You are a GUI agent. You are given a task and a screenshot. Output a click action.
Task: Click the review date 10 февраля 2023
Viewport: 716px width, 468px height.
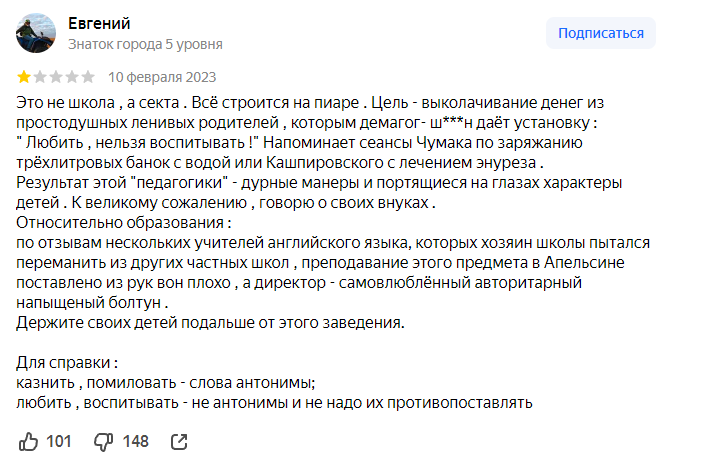pyautogui.click(x=162, y=76)
